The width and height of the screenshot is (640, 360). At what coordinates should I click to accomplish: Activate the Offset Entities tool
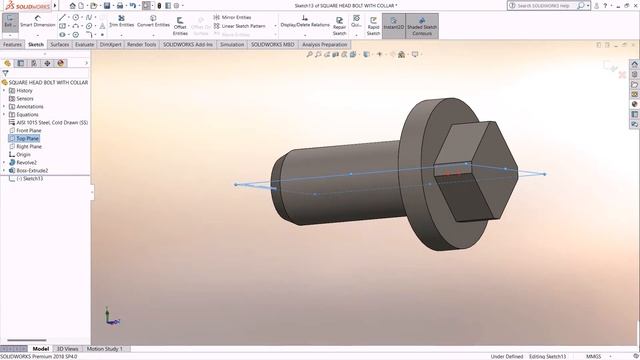180,26
